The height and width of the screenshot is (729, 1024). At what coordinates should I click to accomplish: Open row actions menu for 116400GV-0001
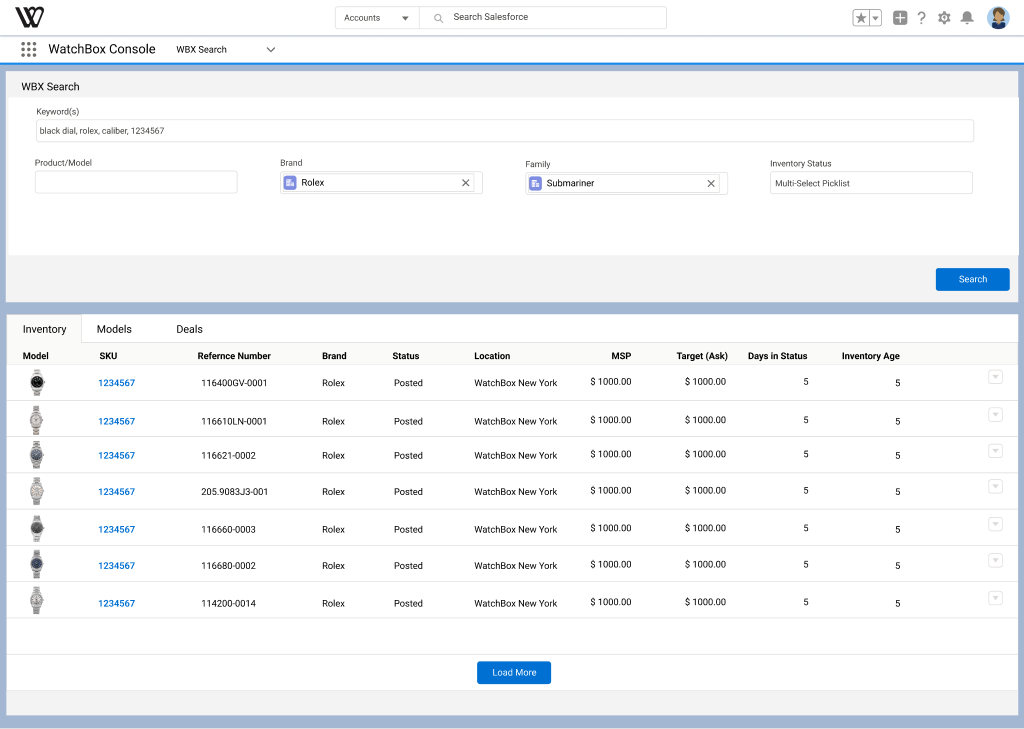click(x=995, y=377)
